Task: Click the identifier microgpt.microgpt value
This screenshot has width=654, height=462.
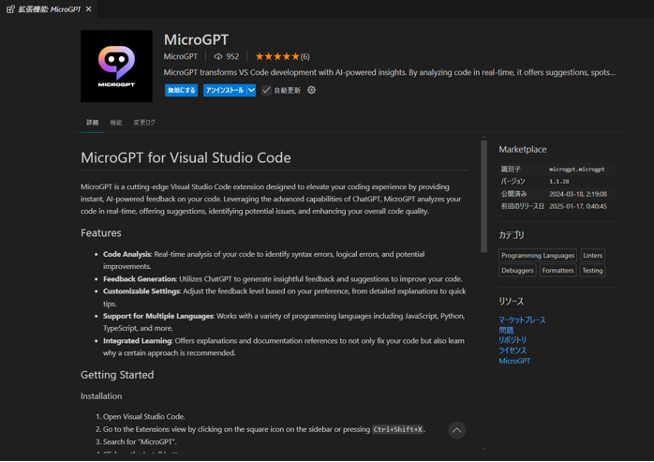Action: point(576,169)
